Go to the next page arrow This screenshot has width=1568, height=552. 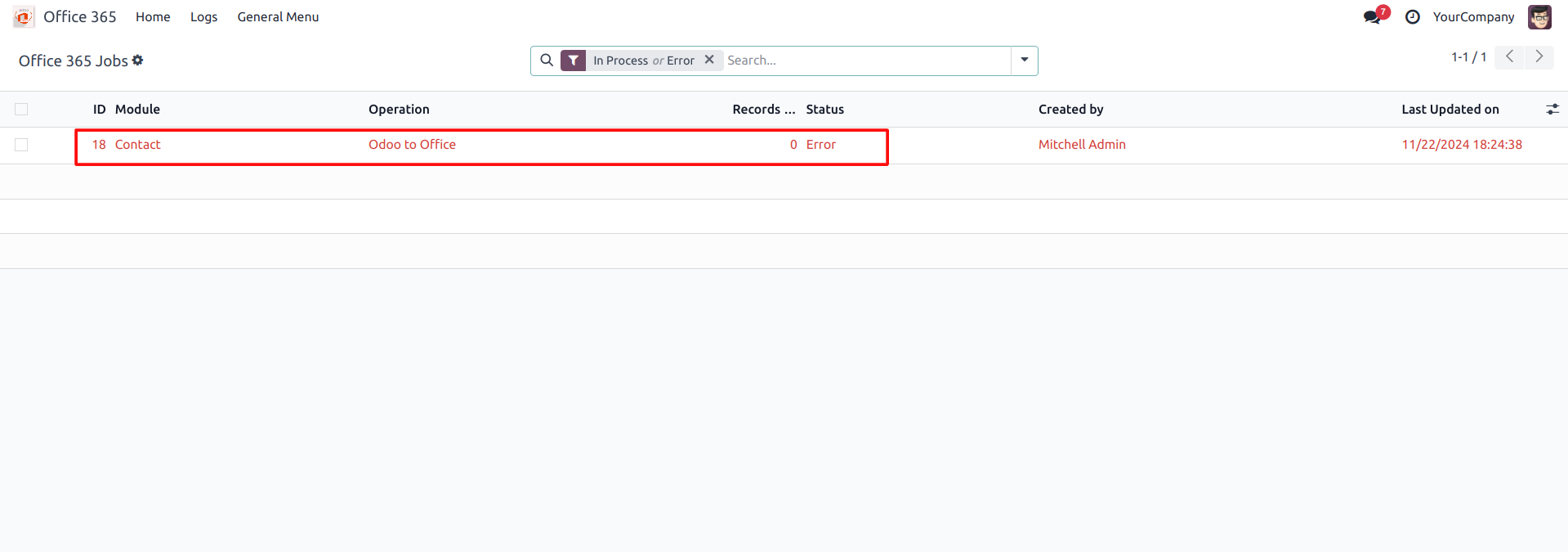coord(1539,57)
